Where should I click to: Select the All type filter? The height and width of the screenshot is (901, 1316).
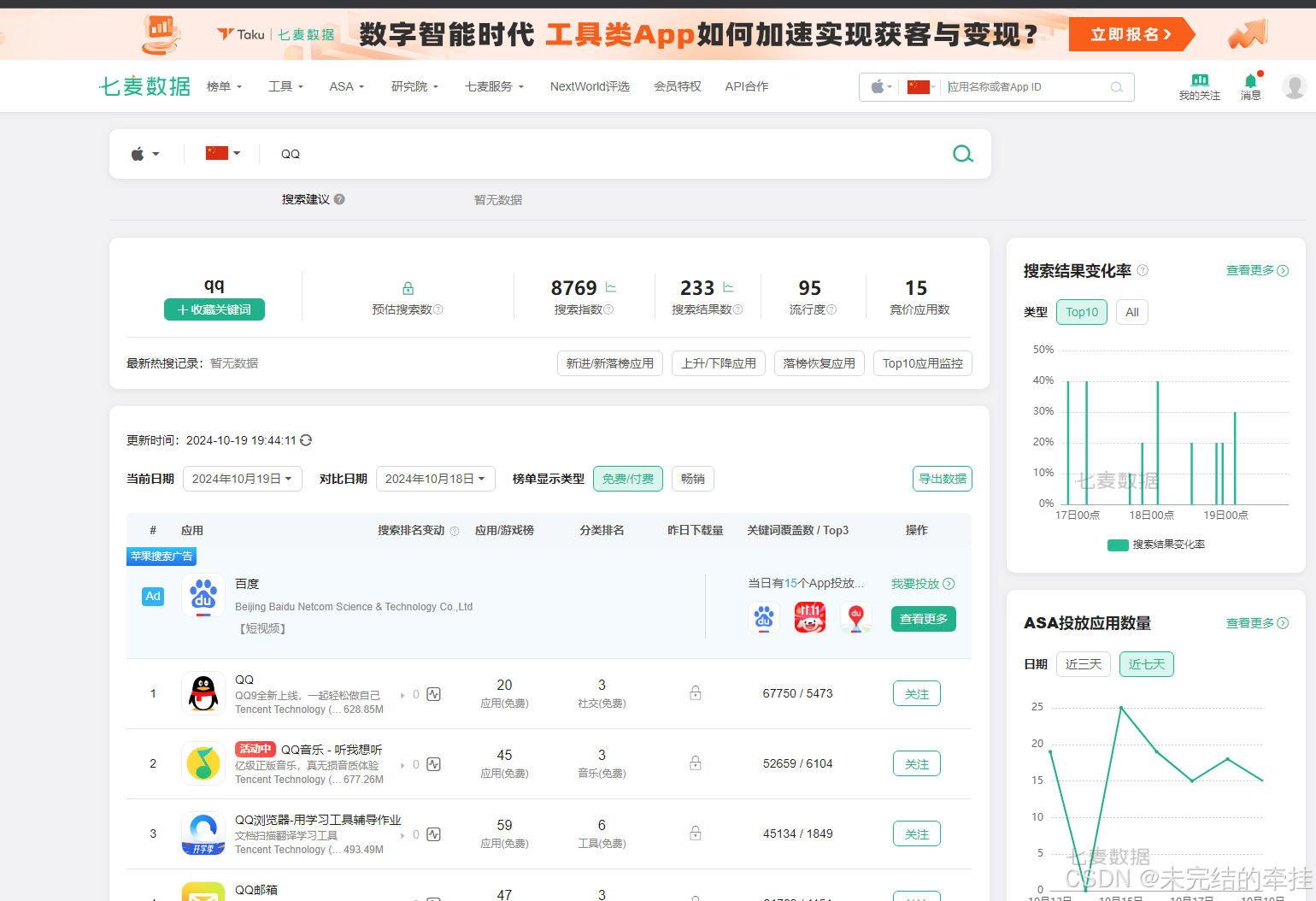[x=1132, y=312]
